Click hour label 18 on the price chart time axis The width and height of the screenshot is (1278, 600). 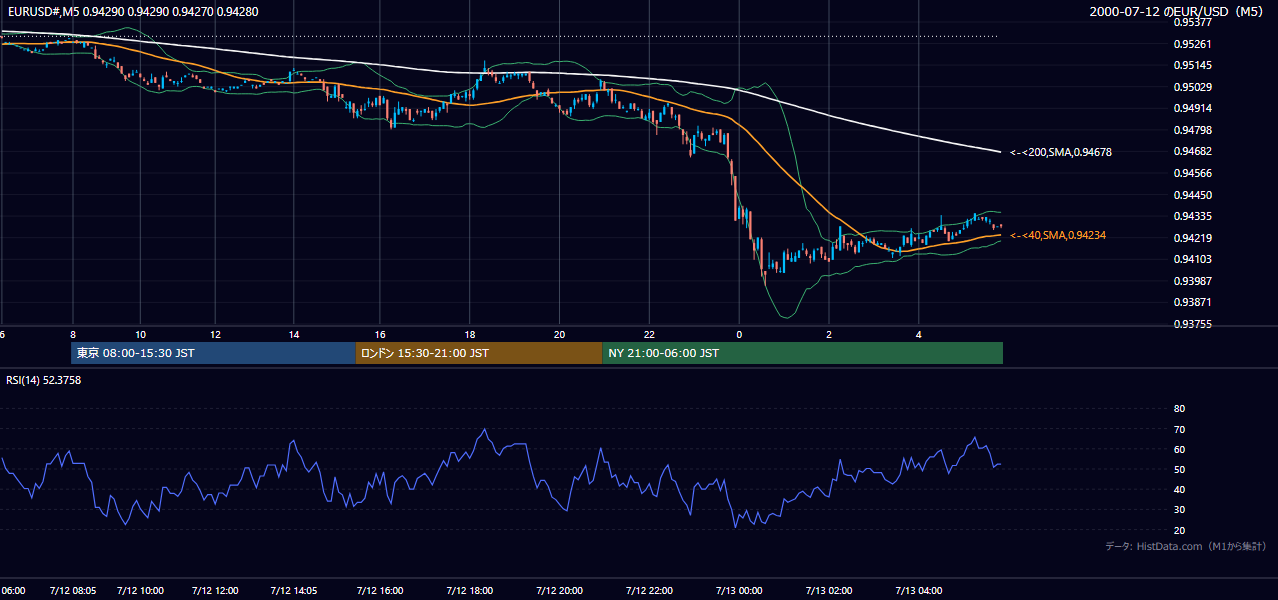[470, 334]
